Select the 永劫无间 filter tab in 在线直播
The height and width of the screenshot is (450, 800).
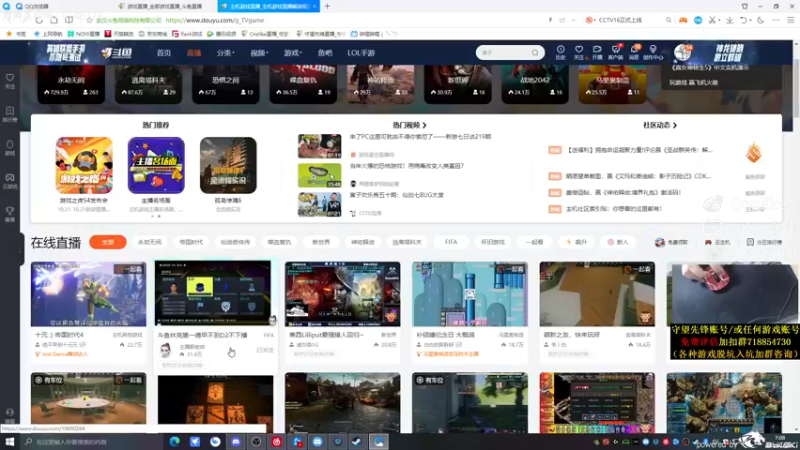coord(149,242)
